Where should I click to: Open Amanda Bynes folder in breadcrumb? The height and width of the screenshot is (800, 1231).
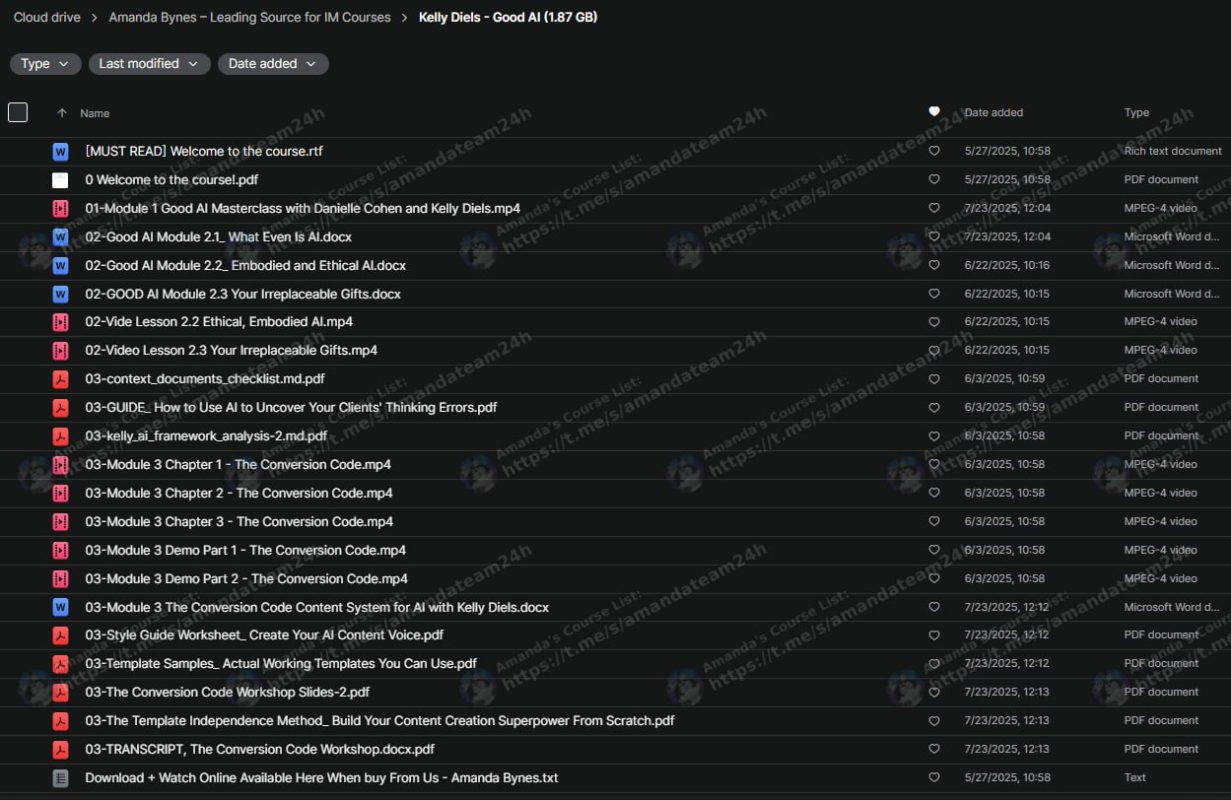[249, 17]
